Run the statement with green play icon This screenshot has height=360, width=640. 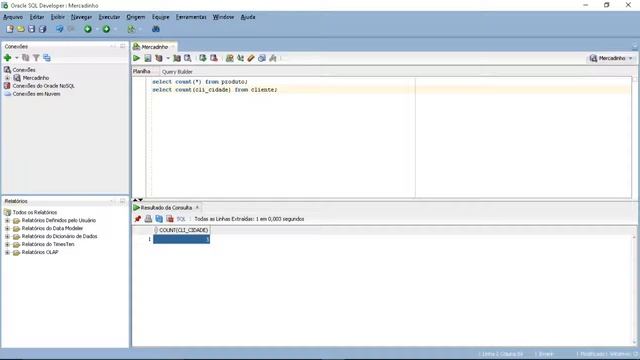click(136, 58)
